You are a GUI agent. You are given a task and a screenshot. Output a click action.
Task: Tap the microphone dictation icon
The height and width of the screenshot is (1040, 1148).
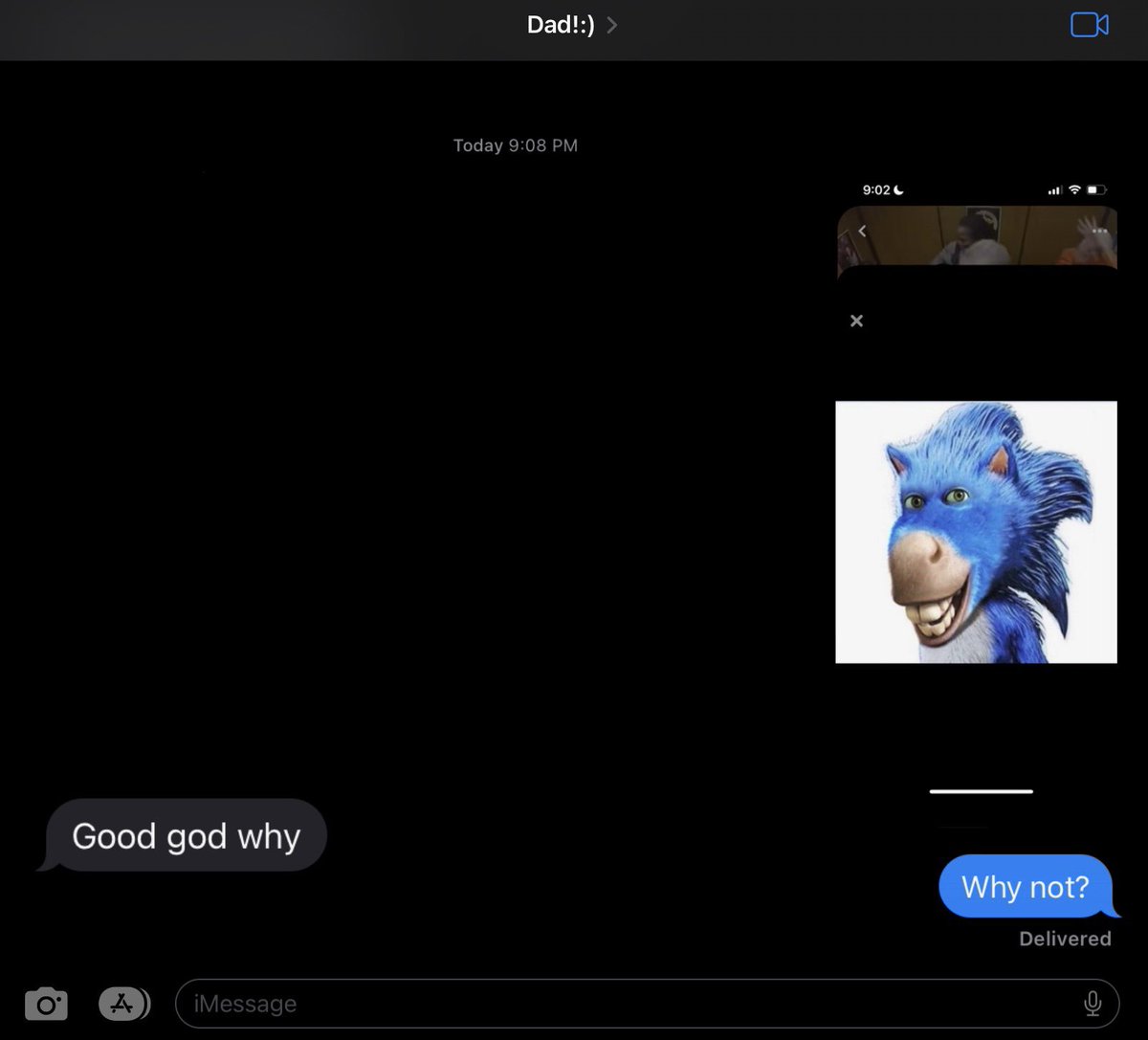coord(1093,1004)
